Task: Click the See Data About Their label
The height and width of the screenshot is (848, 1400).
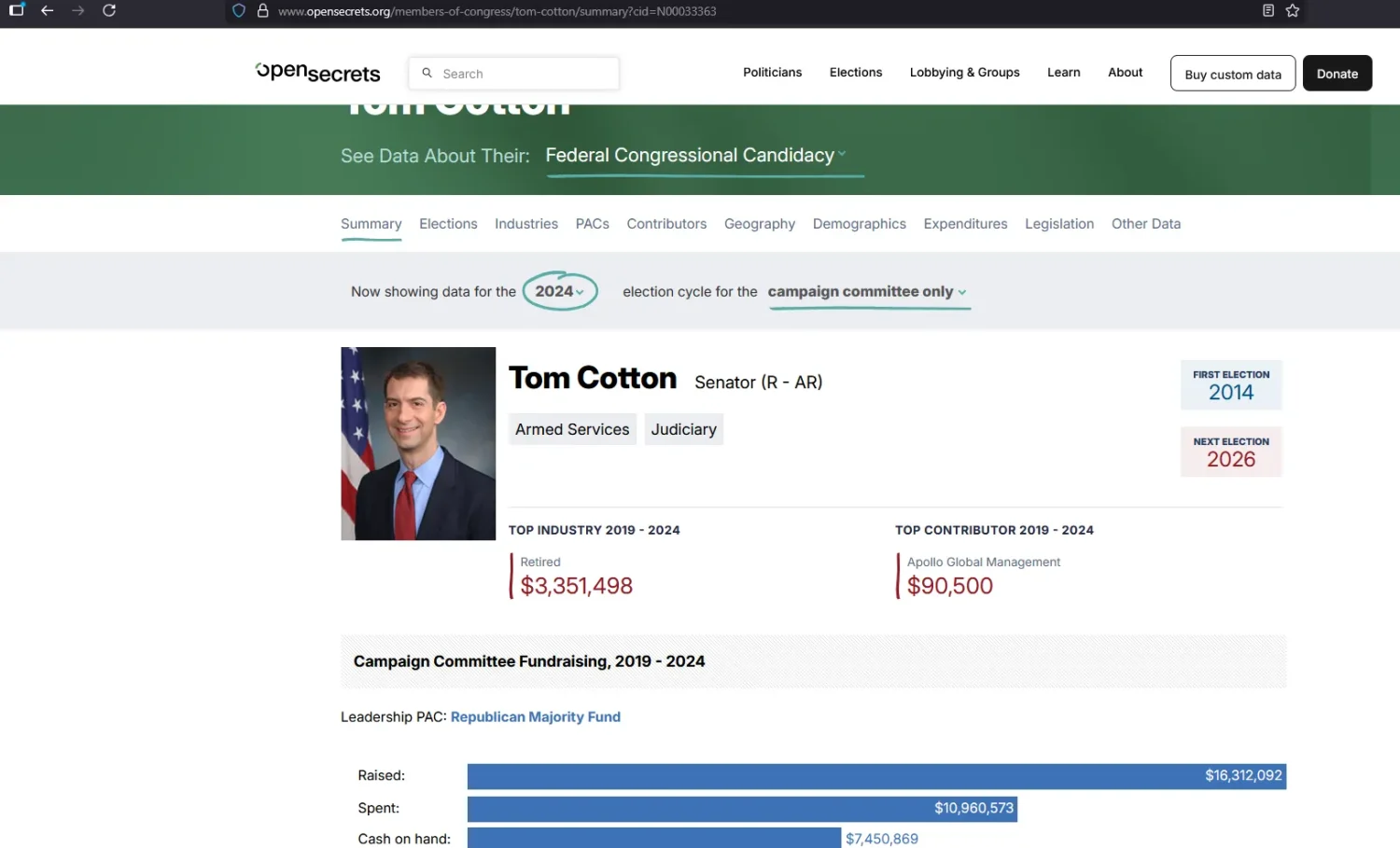Action: [x=435, y=156]
